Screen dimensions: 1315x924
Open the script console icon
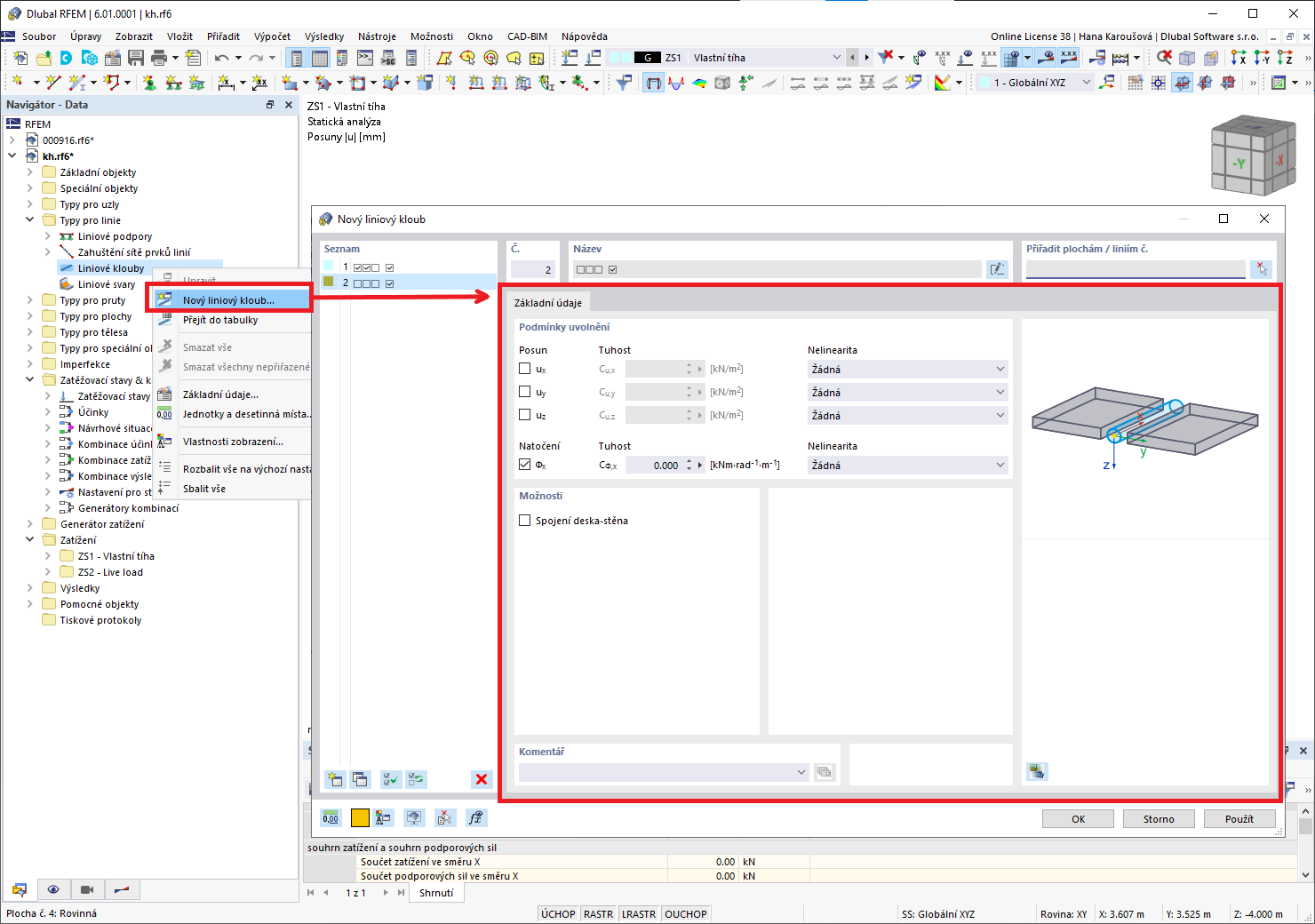[x=365, y=58]
